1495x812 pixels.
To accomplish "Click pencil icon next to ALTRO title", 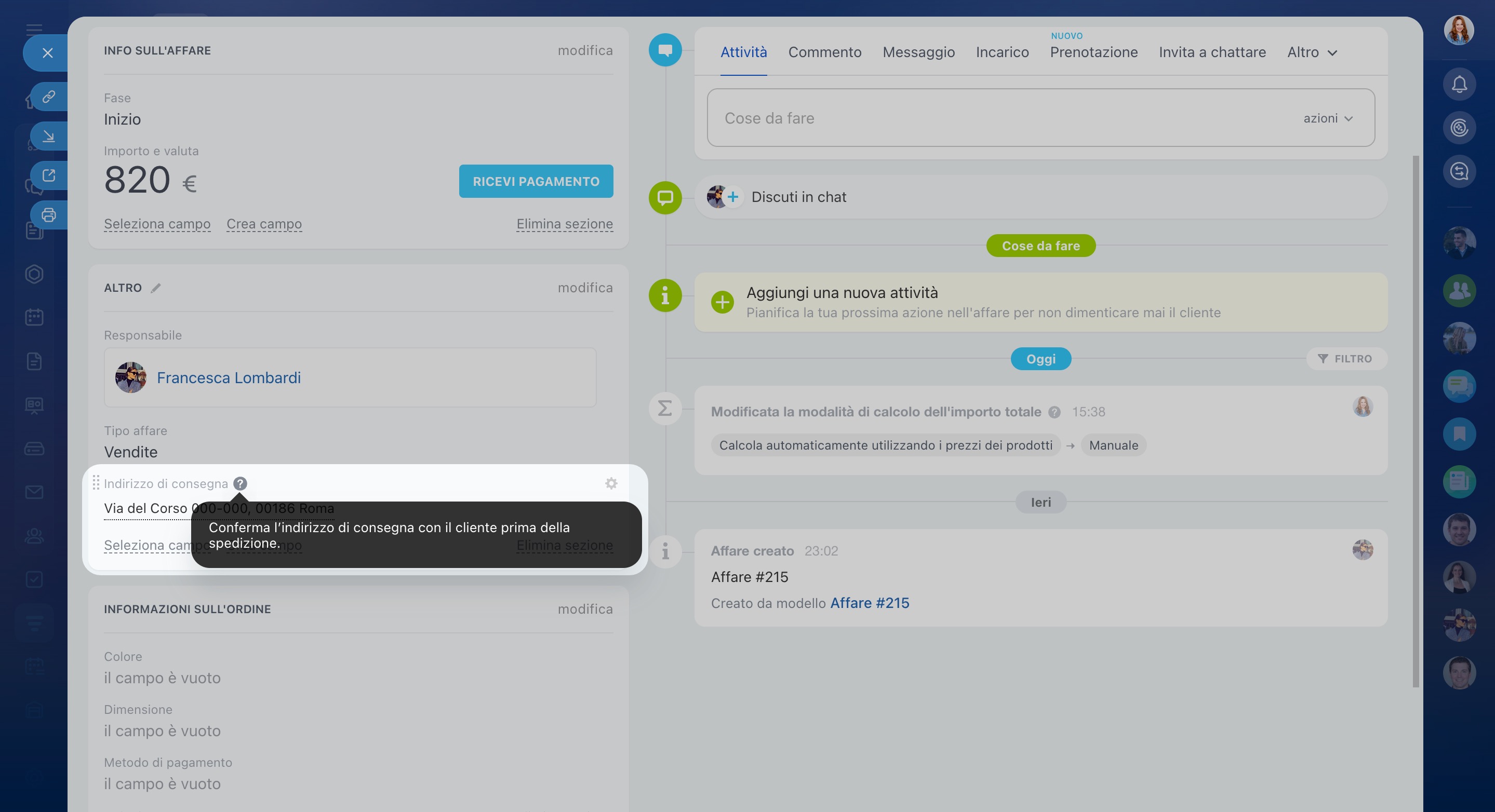I will pyautogui.click(x=155, y=288).
